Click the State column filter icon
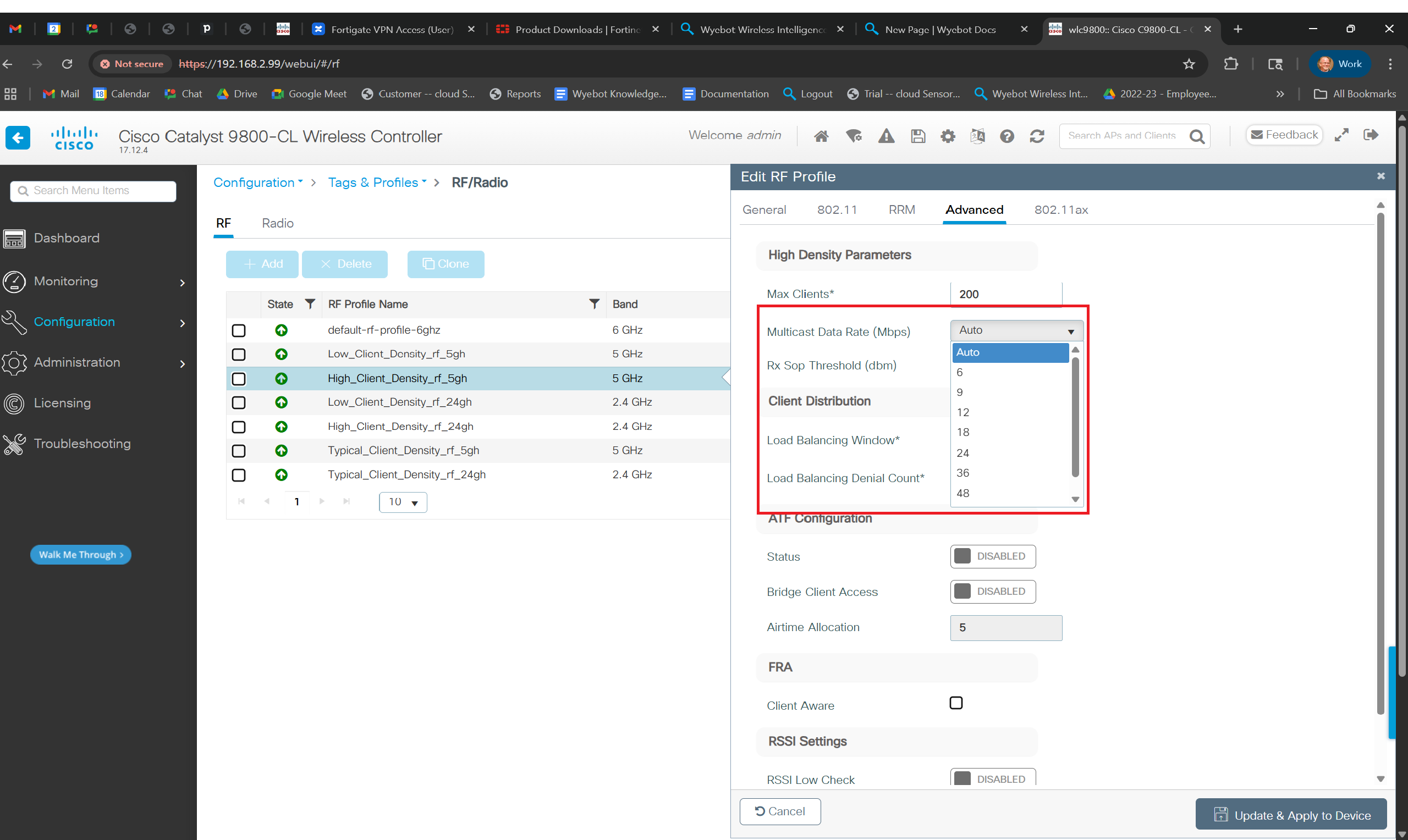The height and width of the screenshot is (840, 1408). click(310, 304)
